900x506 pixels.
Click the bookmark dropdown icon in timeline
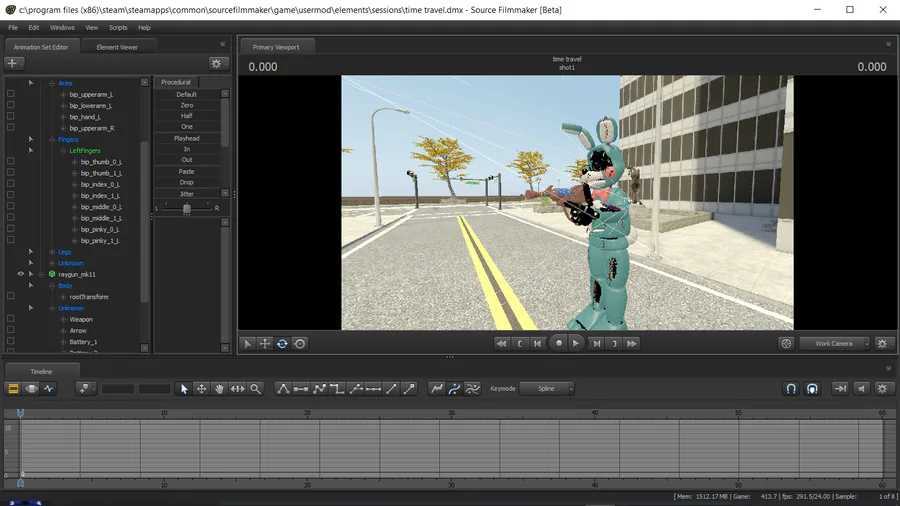[85, 389]
